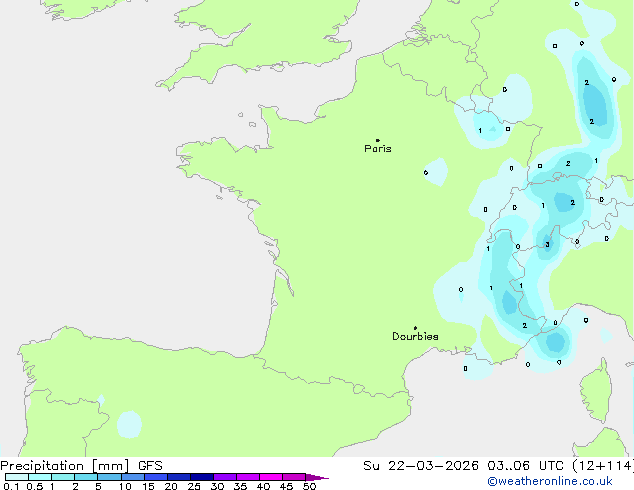Select the 1–2 mm legend color

pyautogui.click(x=63, y=477)
